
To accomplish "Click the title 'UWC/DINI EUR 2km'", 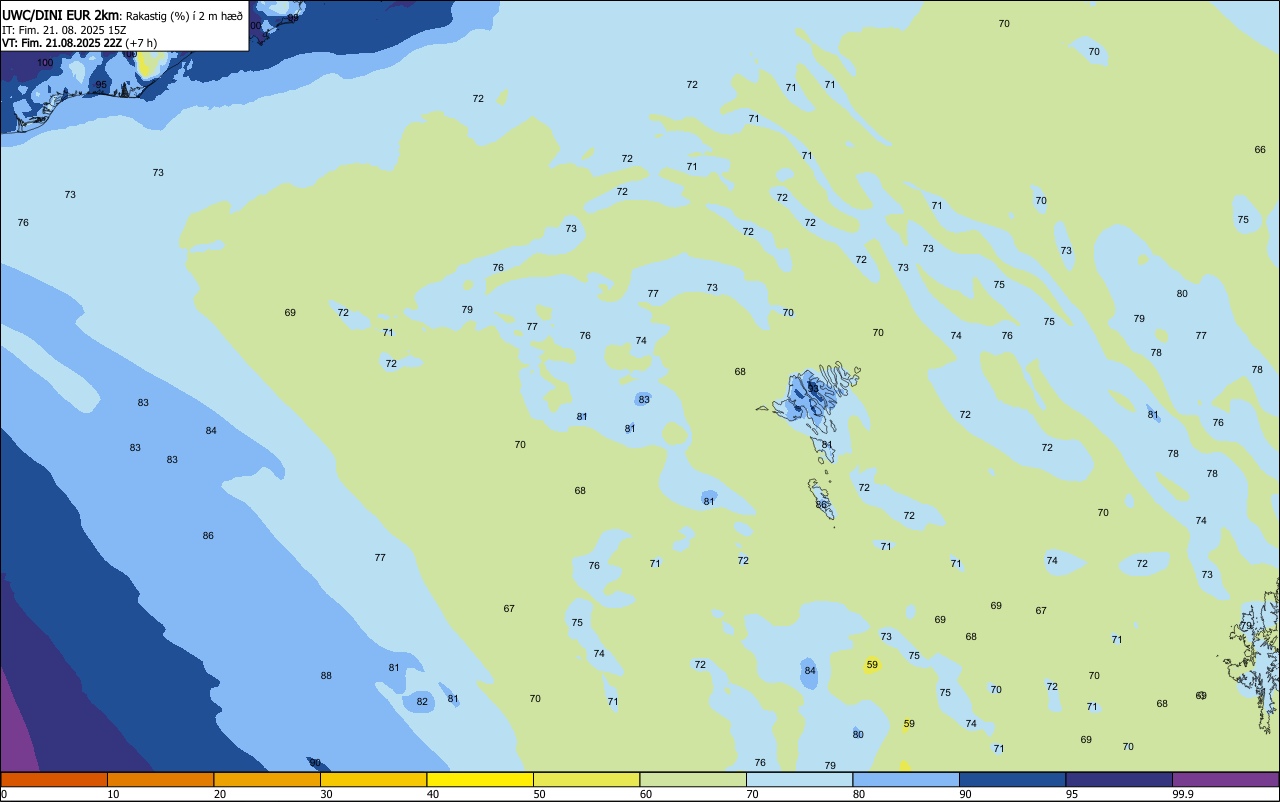I will [61, 15].
